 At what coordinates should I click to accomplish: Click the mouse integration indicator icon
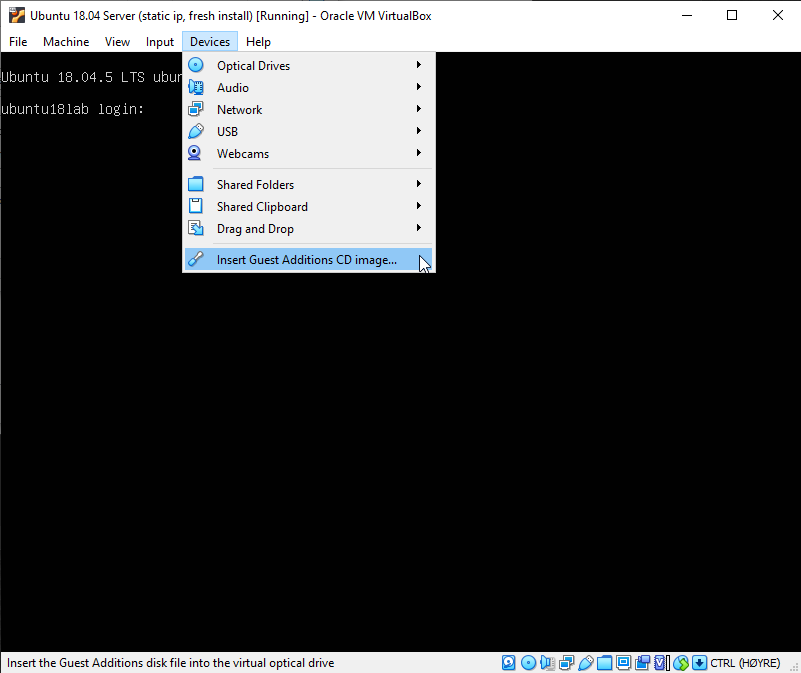coord(680,663)
